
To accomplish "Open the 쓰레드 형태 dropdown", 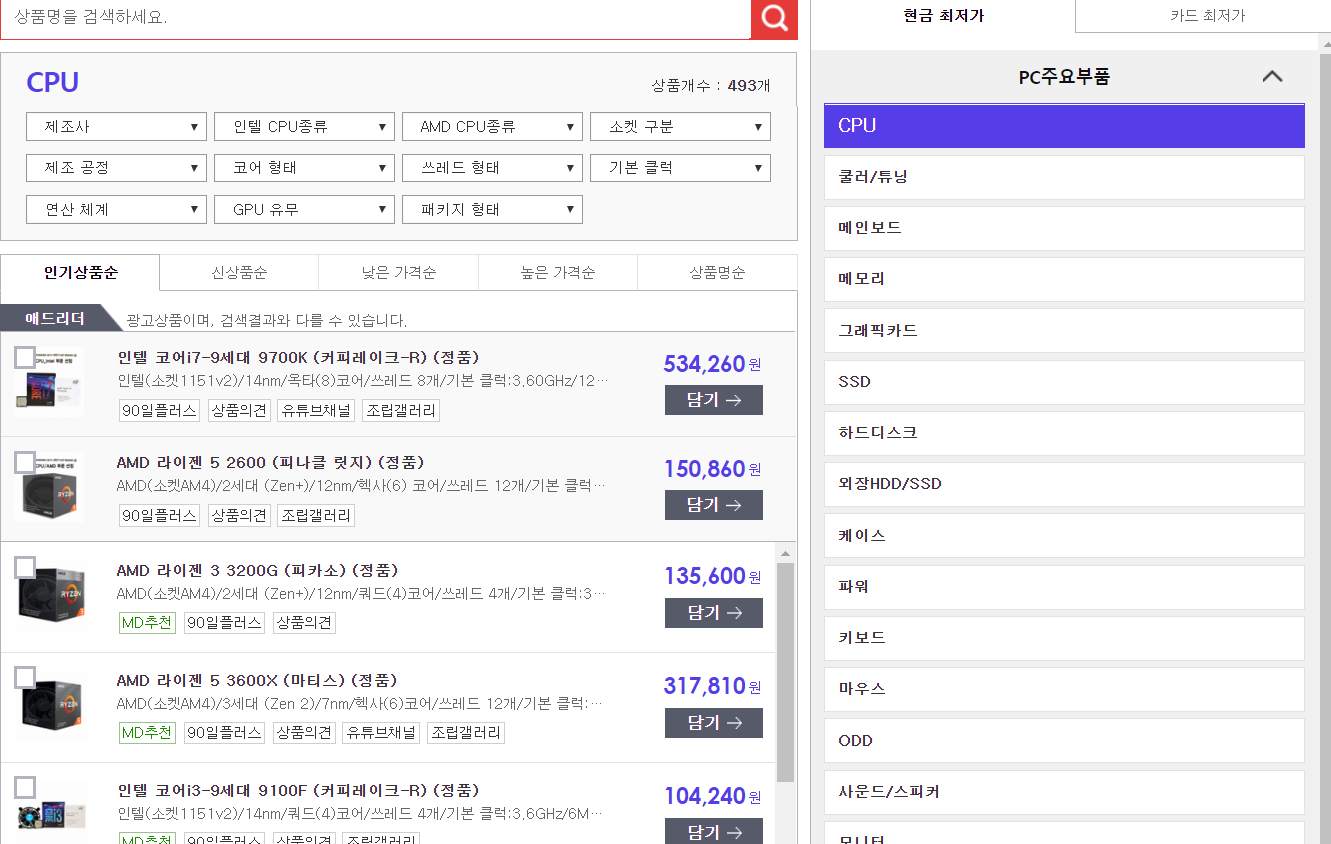I will tap(492, 168).
